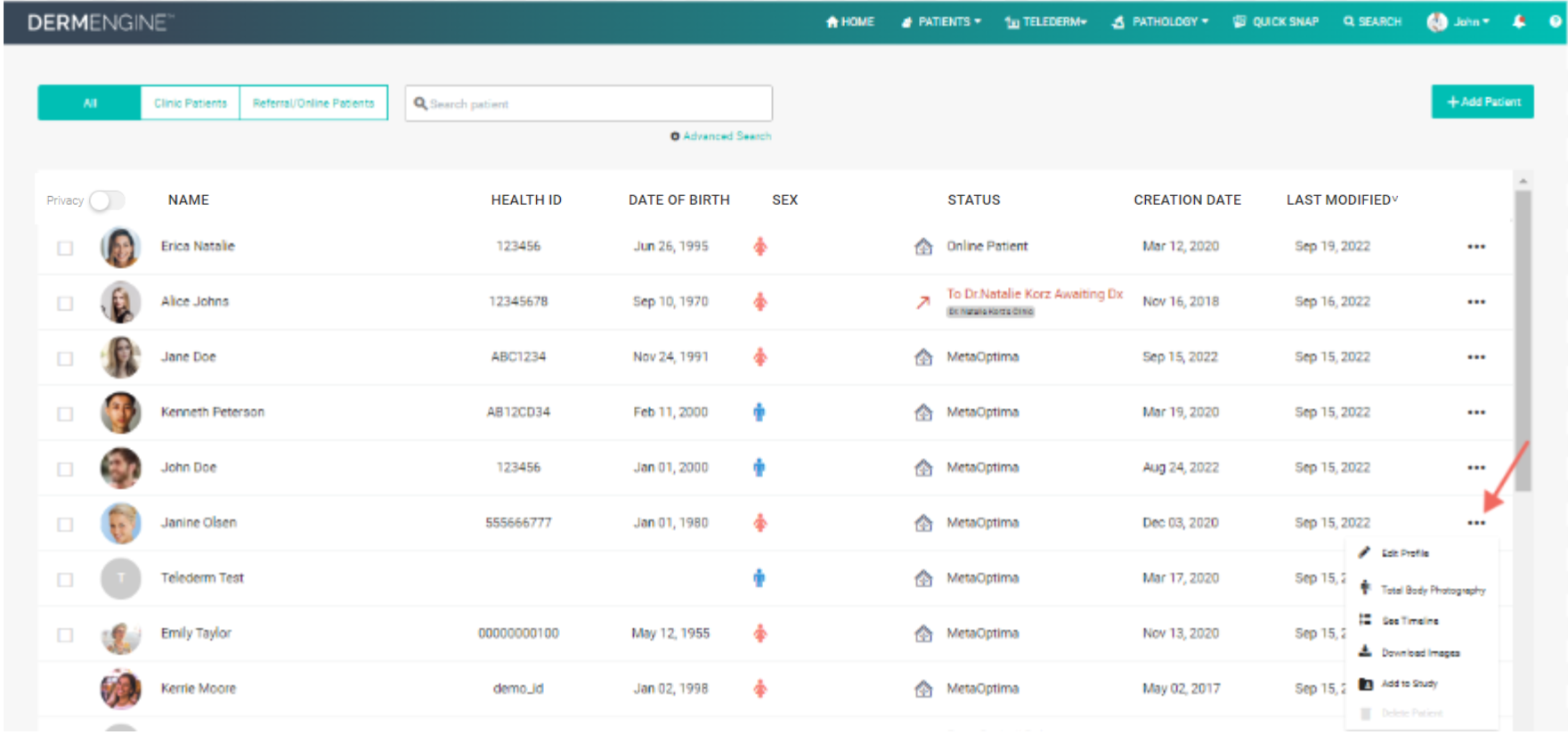The height and width of the screenshot is (743, 1568).
Task: Check the box for Emily Taylor
Action: (x=65, y=634)
